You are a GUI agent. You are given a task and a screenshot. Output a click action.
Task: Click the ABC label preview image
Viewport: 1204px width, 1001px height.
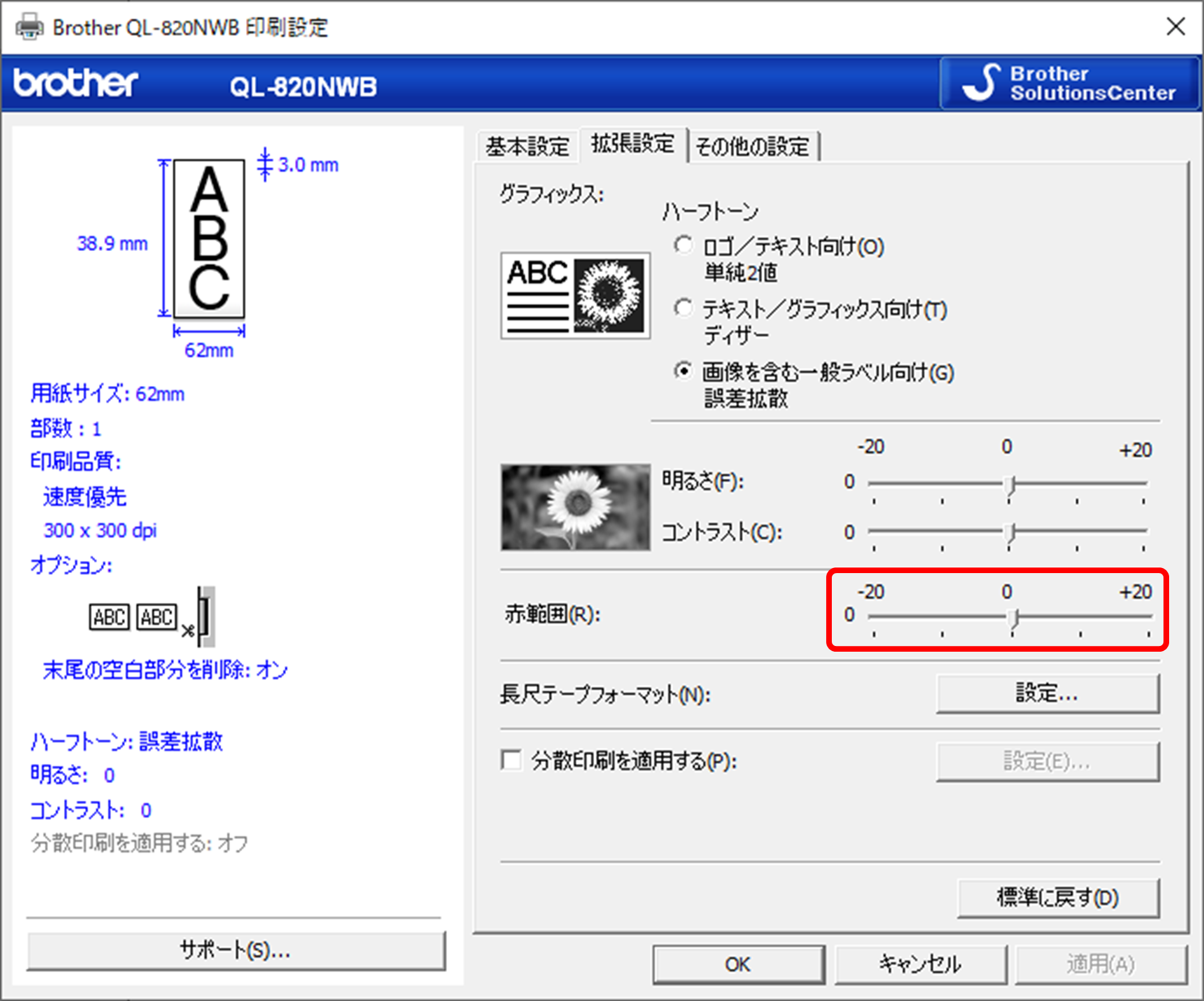(x=209, y=238)
